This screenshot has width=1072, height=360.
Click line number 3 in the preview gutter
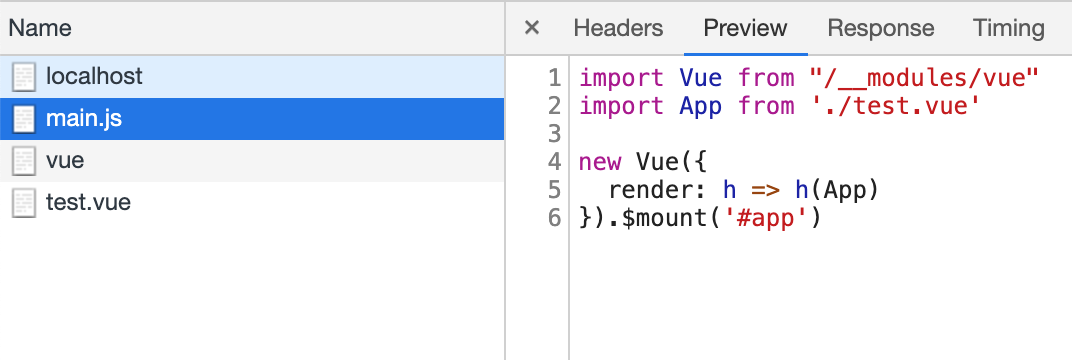[x=554, y=134]
